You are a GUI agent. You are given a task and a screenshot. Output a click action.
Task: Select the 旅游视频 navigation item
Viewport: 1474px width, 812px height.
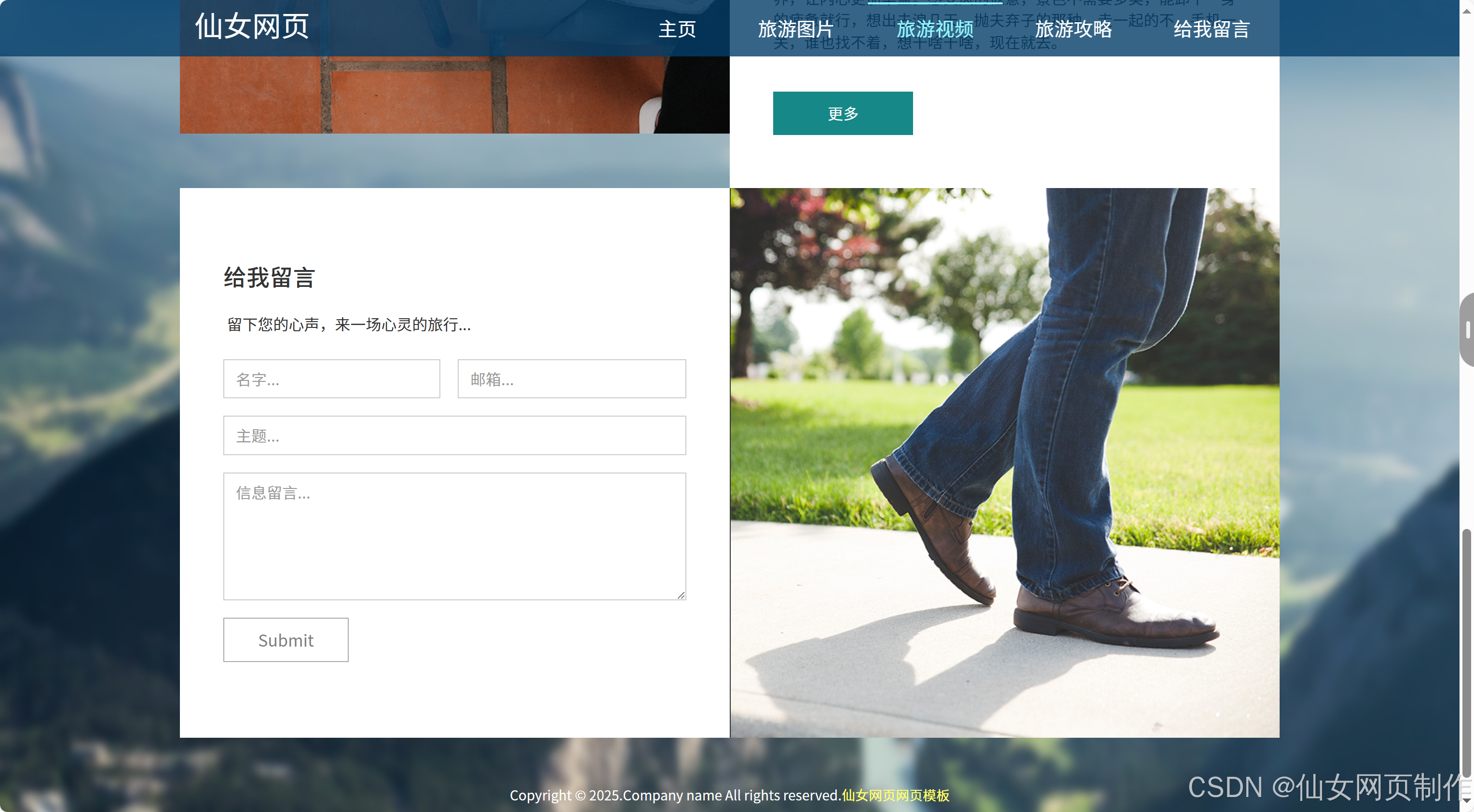934,28
